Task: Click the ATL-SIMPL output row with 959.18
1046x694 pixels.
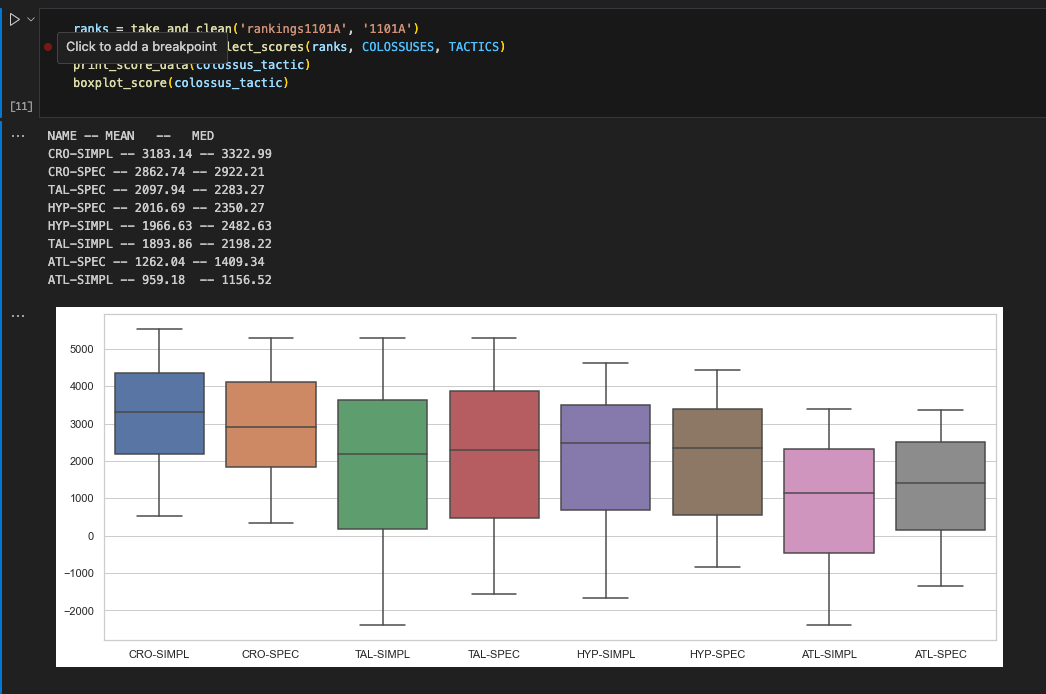Action: tap(159, 280)
